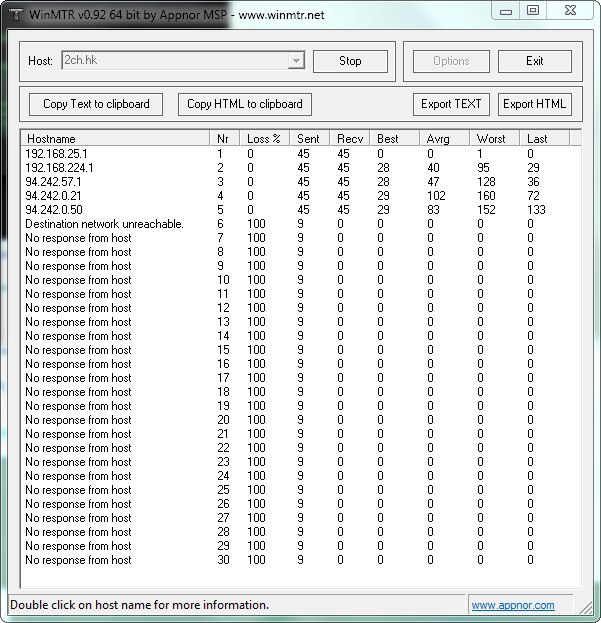Minimize the WinMTR window

tap(506, 11)
